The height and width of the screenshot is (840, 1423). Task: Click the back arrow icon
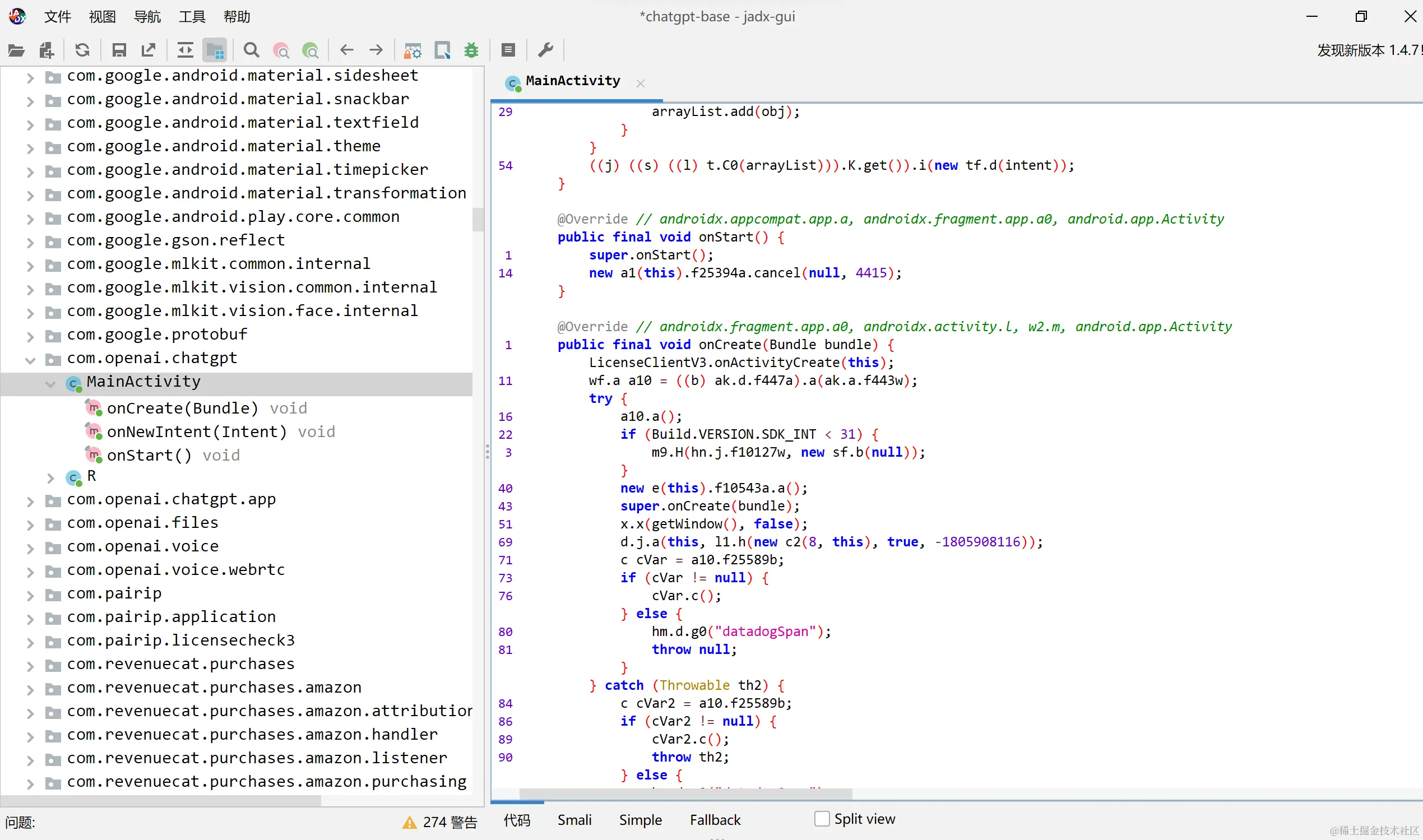click(347, 50)
